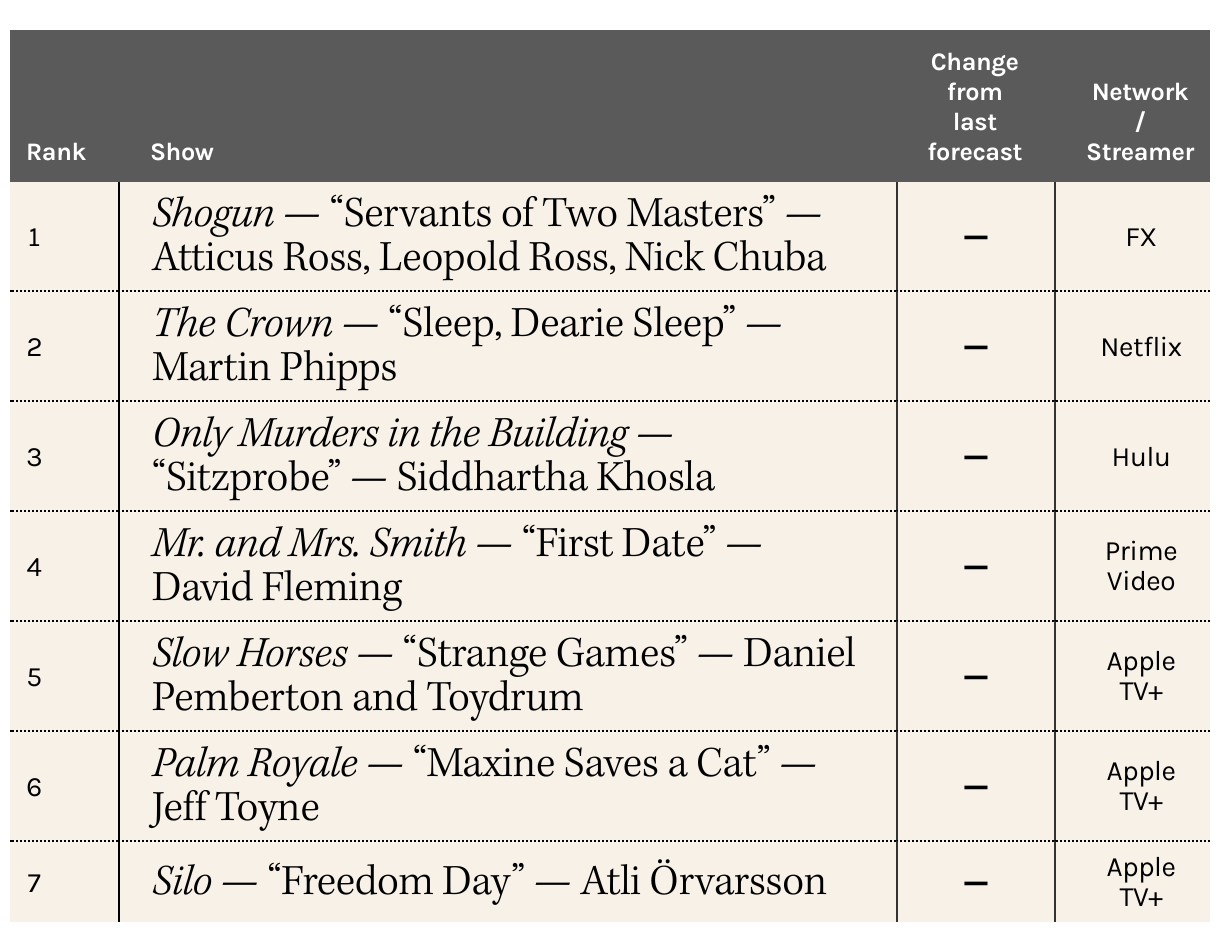This screenshot has height=932, width=1220.
Task: Click the no-change dash for Shogun
Action: [976, 237]
